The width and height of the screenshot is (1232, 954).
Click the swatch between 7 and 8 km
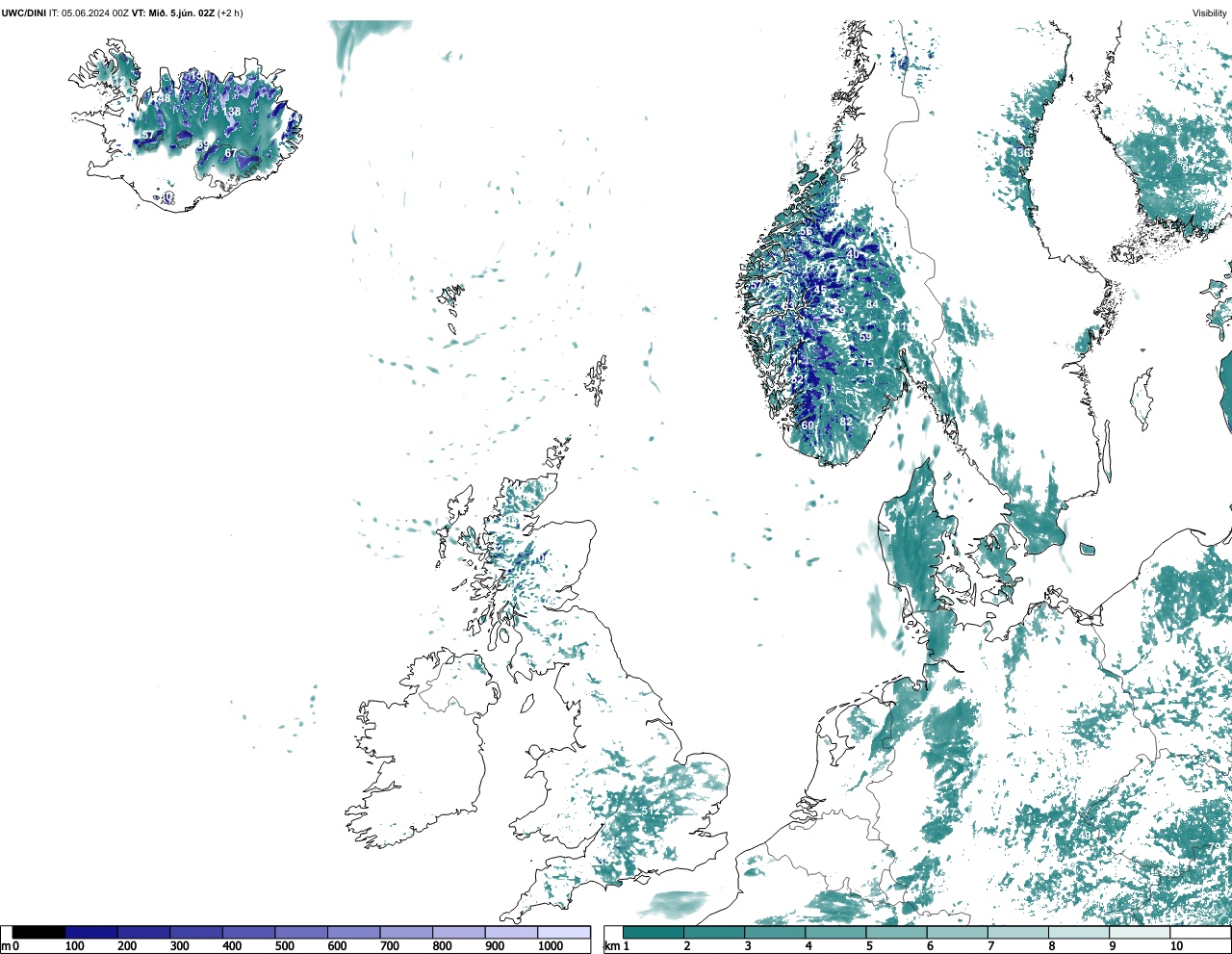tap(1017, 933)
